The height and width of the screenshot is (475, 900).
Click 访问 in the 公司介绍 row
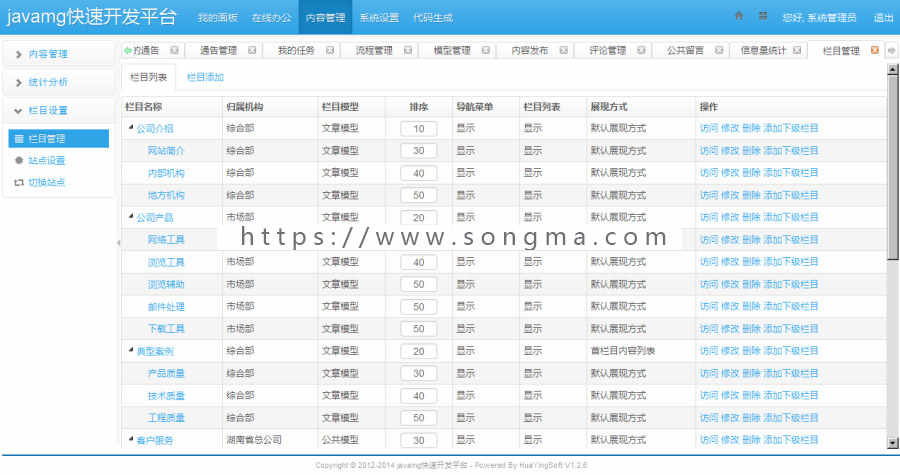(x=709, y=128)
